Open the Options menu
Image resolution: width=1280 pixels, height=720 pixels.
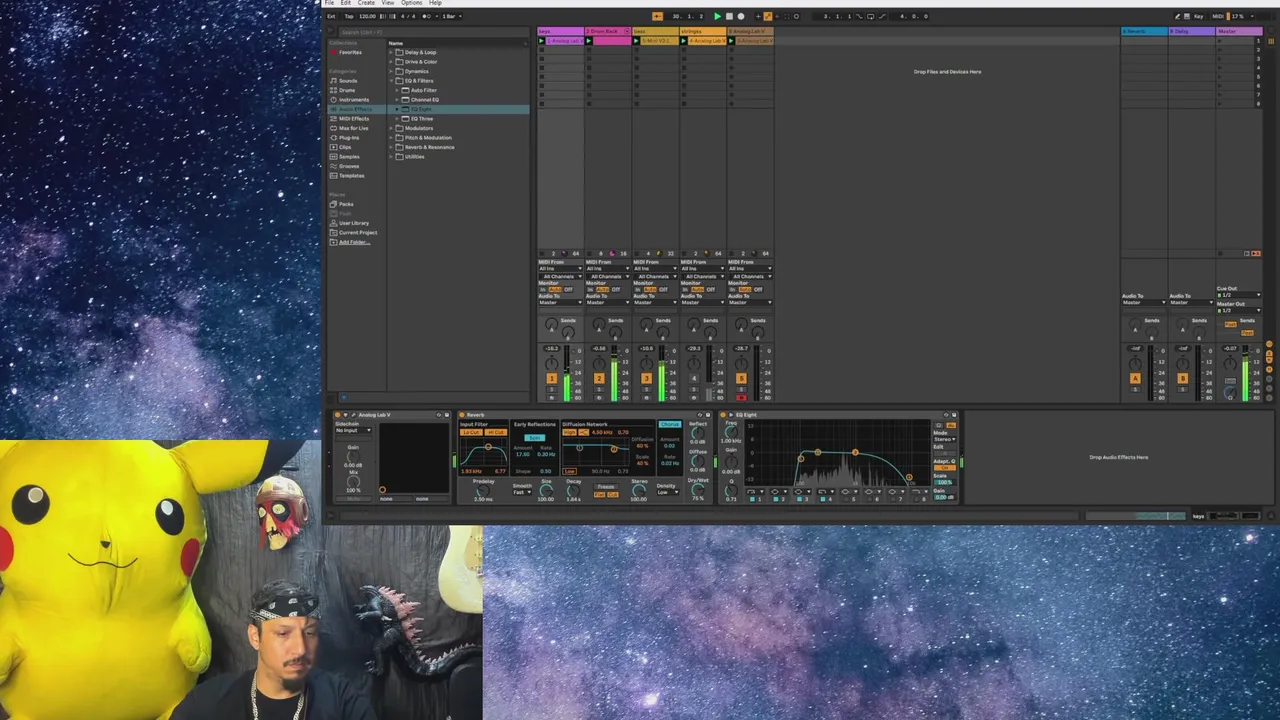[x=411, y=3]
